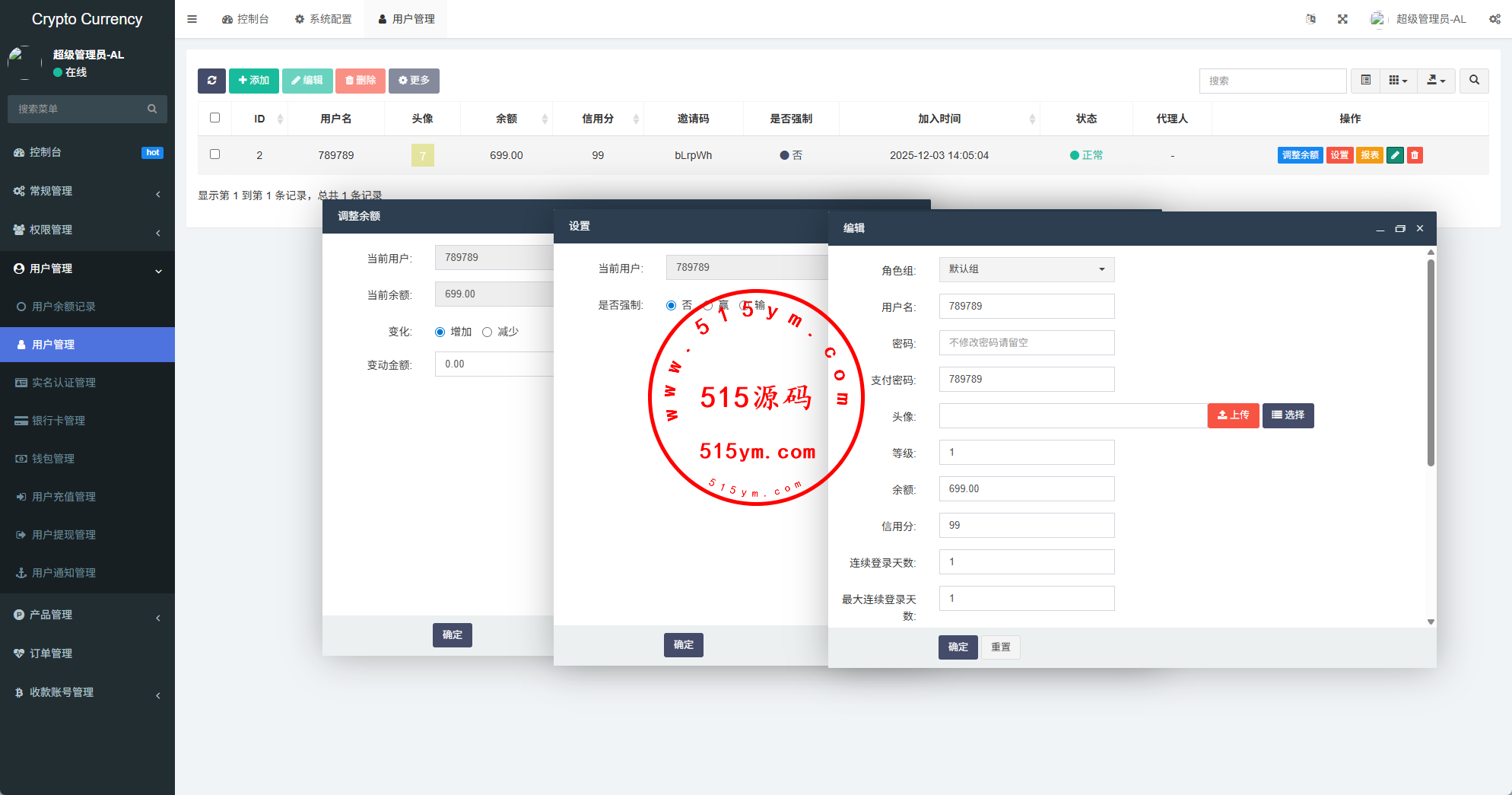Select the 减少 radio button
The image size is (1512, 795).
click(x=487, y=332)
